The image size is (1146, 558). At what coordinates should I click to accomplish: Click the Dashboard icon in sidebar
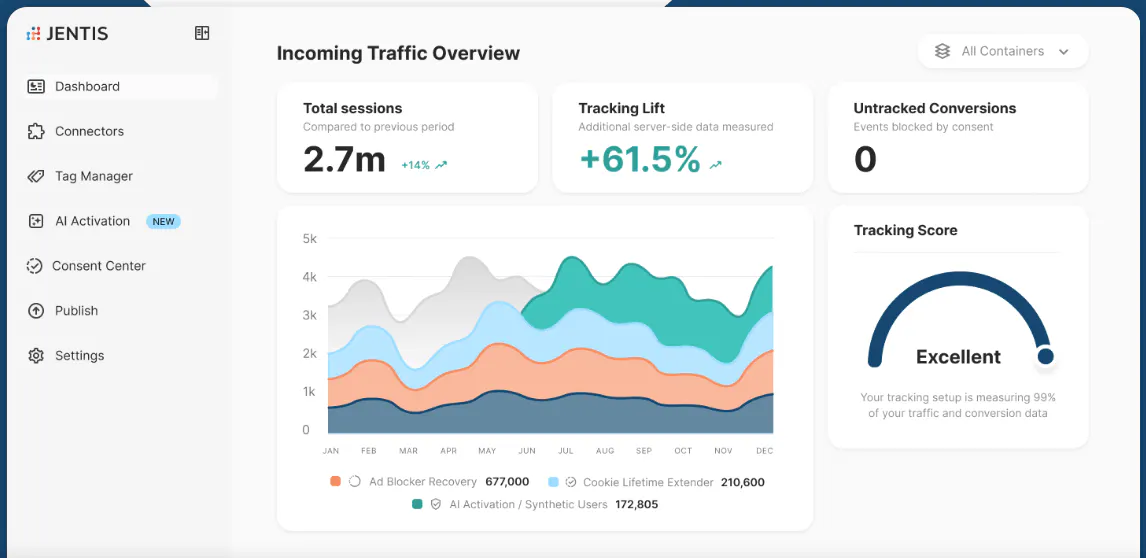(36, 86)
